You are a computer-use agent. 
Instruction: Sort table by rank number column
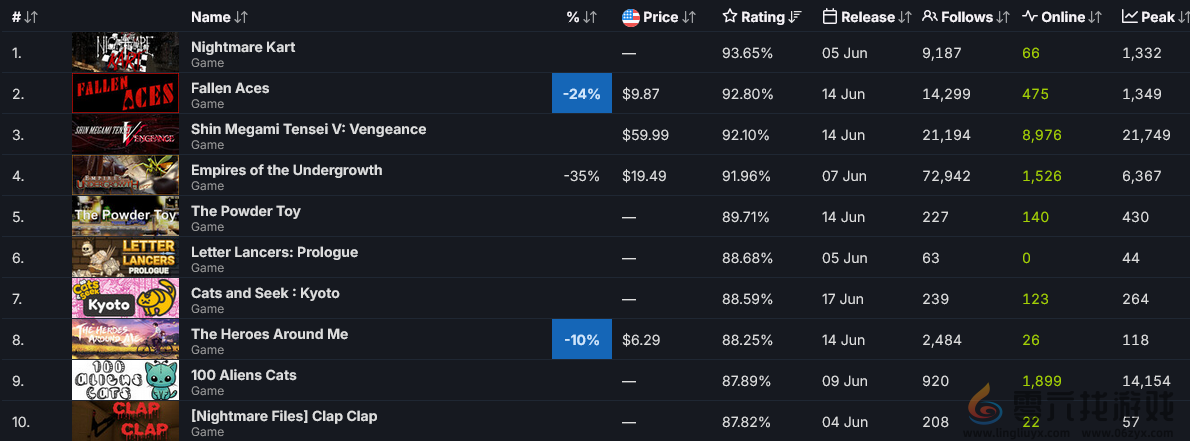(x=25, y=17)
